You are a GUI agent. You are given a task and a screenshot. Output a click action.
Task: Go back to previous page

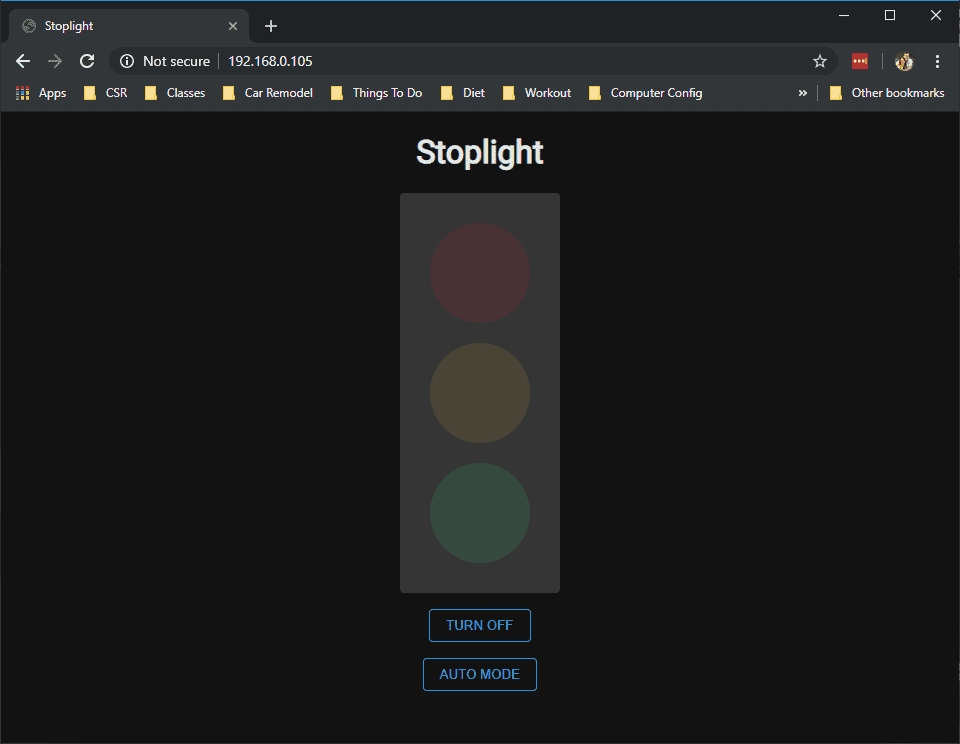[23, 61]
